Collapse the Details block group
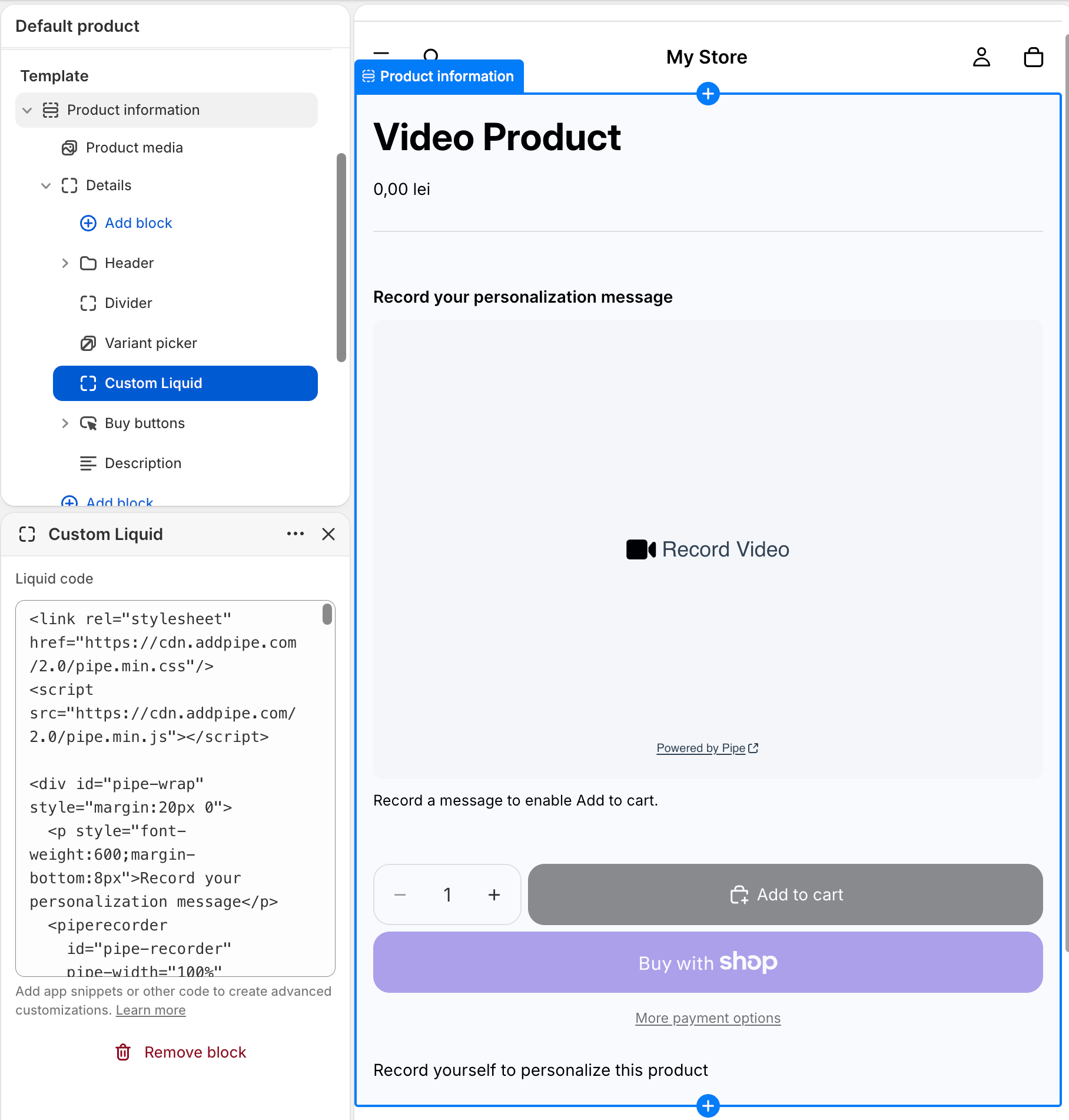The height and width of the screenshot is (1120, 1069). [46, 185]
